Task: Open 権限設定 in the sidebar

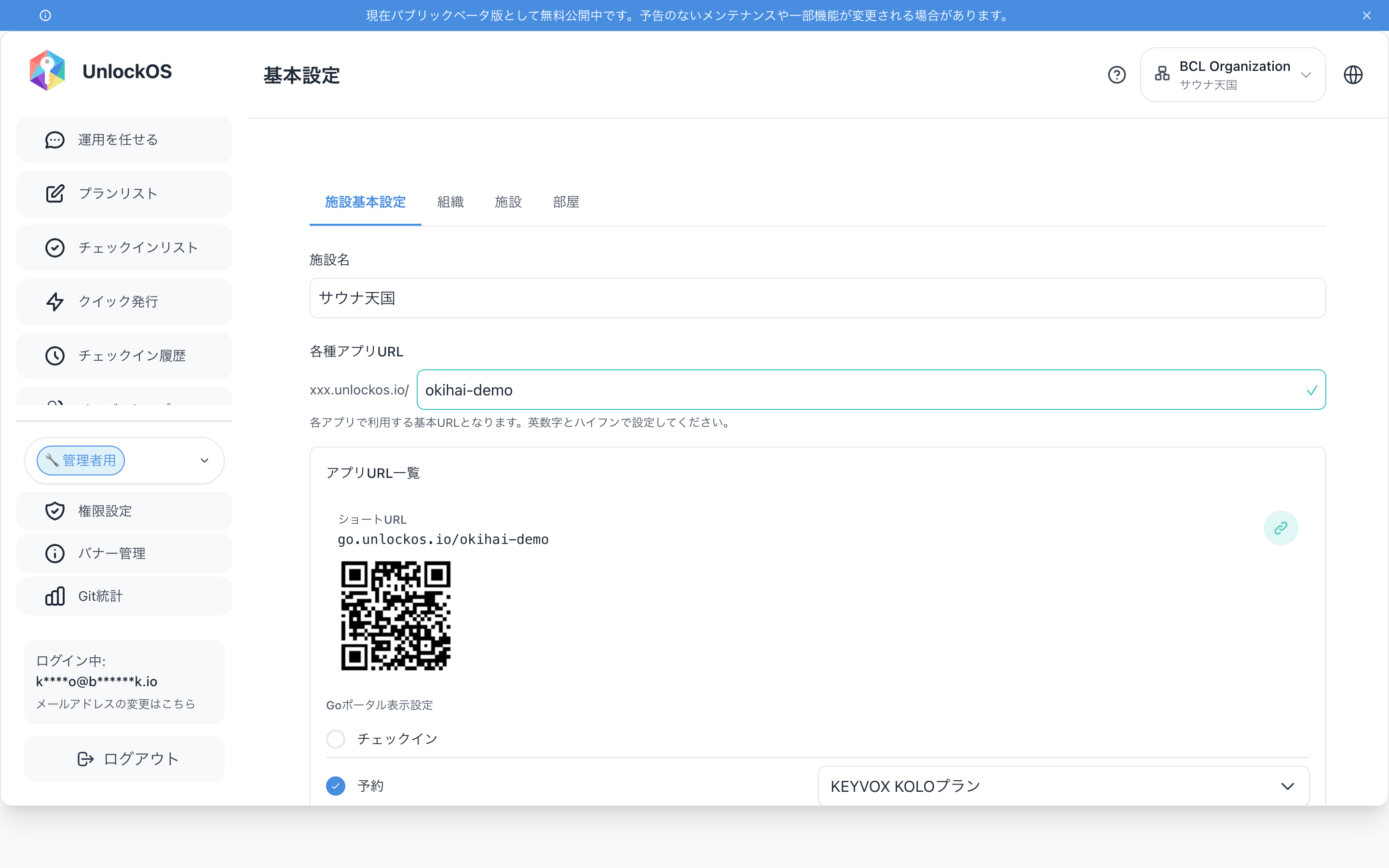Action: tap(124, 511)
